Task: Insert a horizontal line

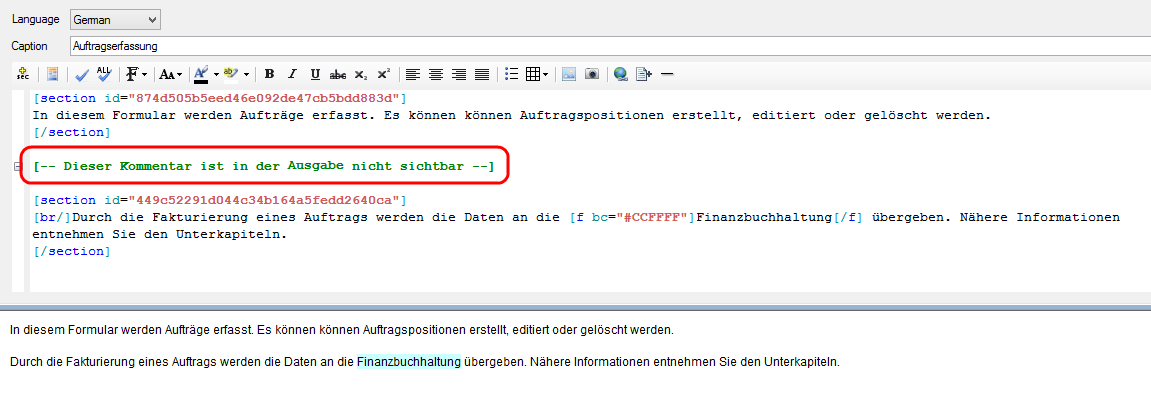Action: click(667, 74)
